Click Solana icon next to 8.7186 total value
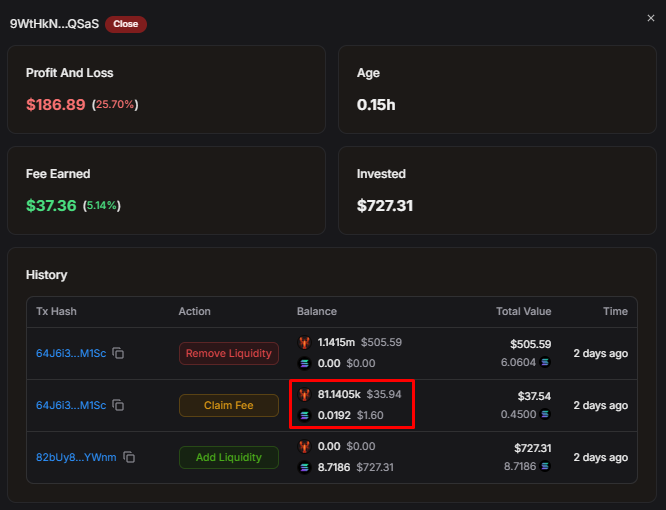The image size is (666, 510). click(545, 466)
